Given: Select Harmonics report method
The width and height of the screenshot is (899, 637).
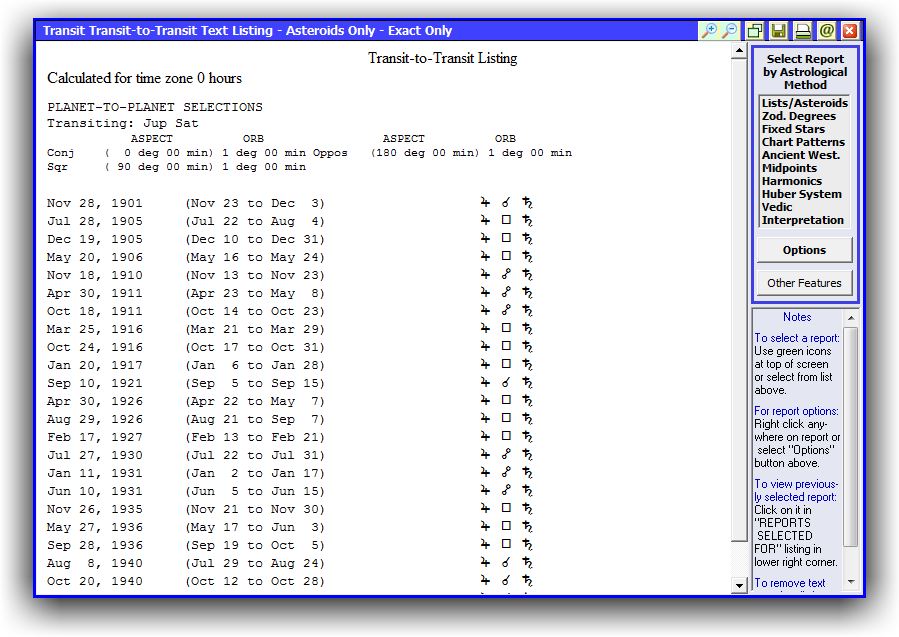Looking at the screenshot, I should click(792, 181).
